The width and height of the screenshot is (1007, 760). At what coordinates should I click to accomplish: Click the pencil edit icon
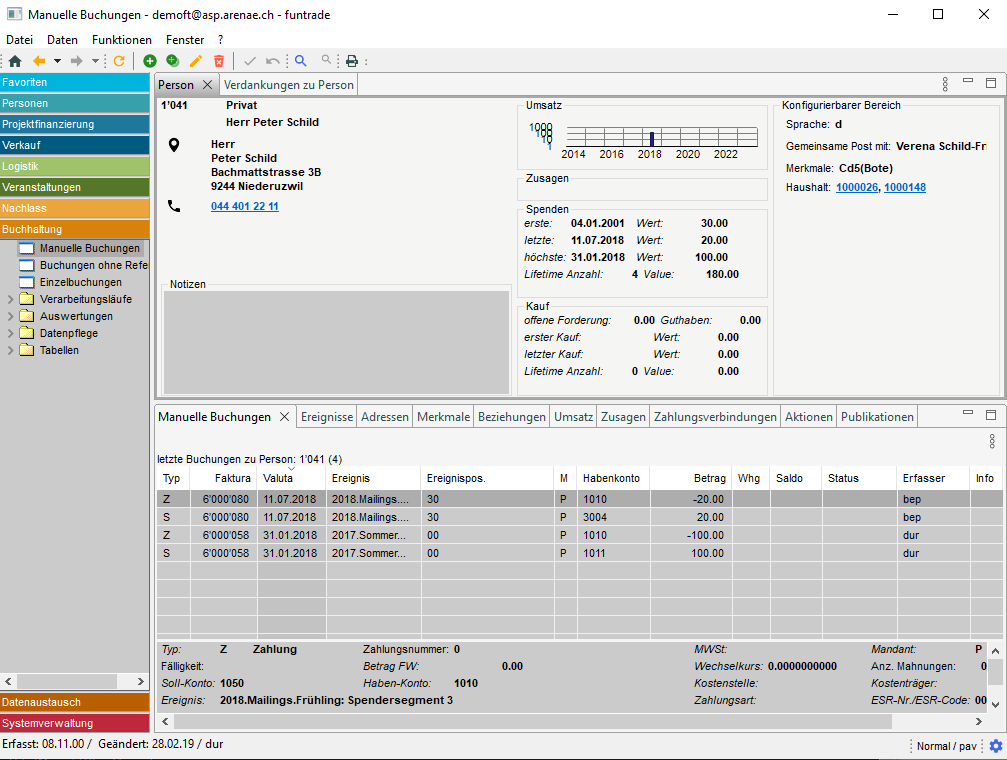196,61
